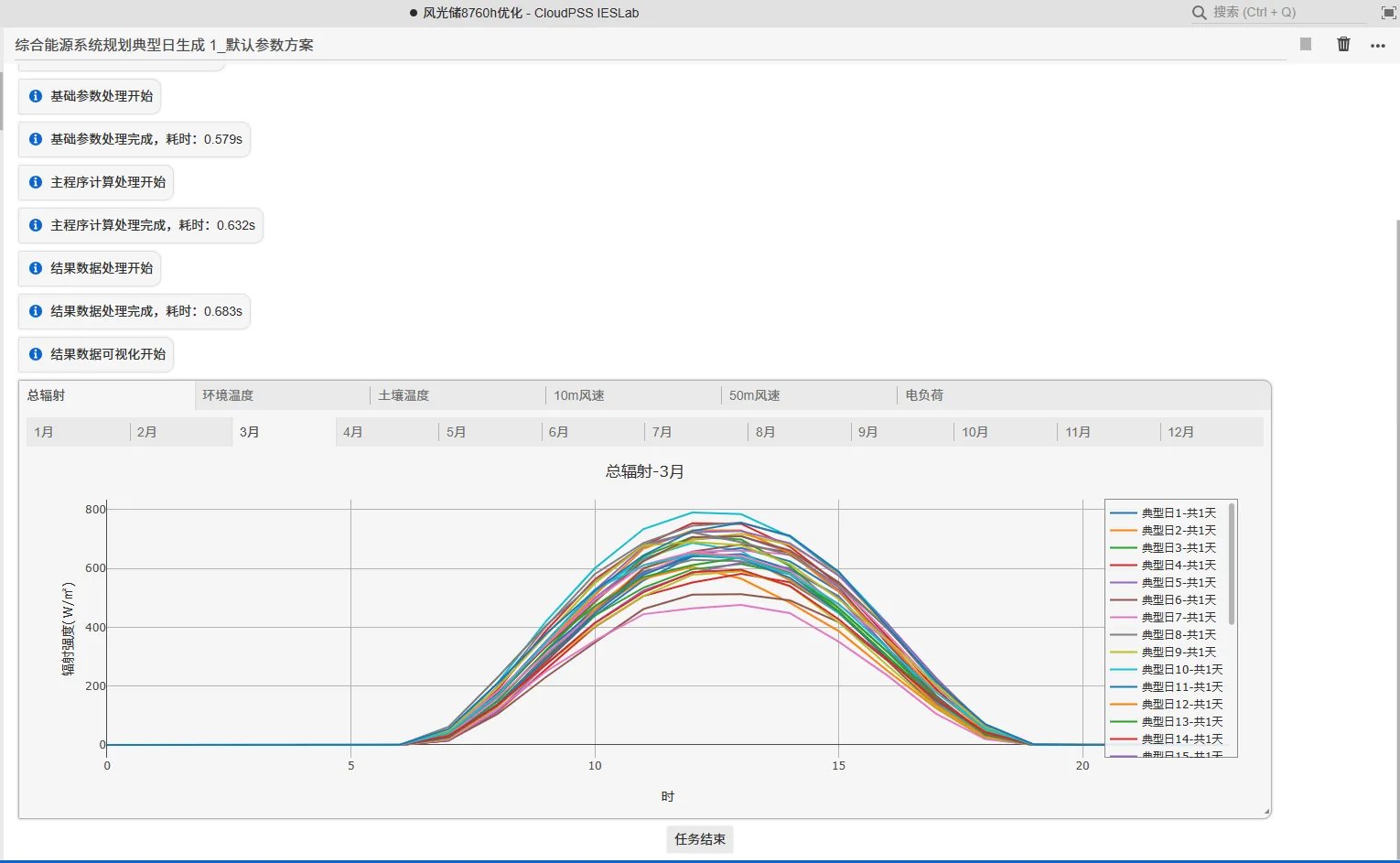Viewport: 1400px width, 863px height.
Task: Toggle legend series 典型日5-共1天
Action: click(x=1163, y=583)
